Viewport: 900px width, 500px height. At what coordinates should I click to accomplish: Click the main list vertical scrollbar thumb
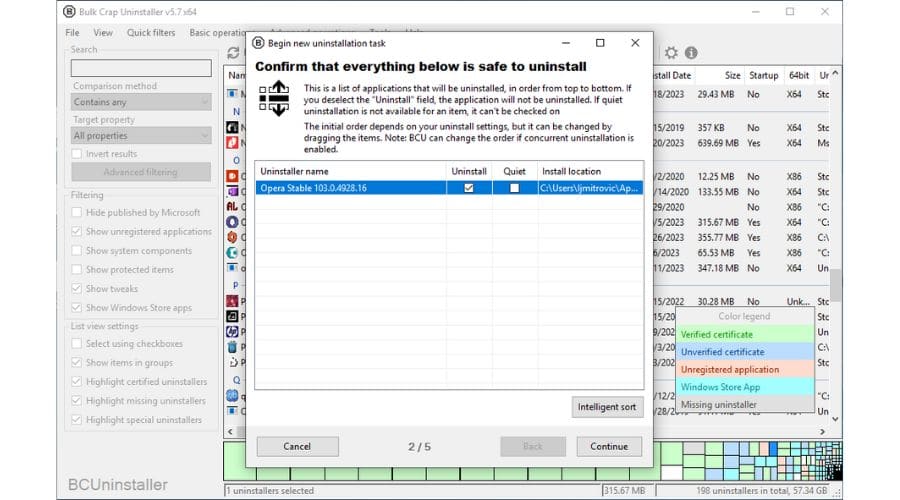(x=836, y=285)
